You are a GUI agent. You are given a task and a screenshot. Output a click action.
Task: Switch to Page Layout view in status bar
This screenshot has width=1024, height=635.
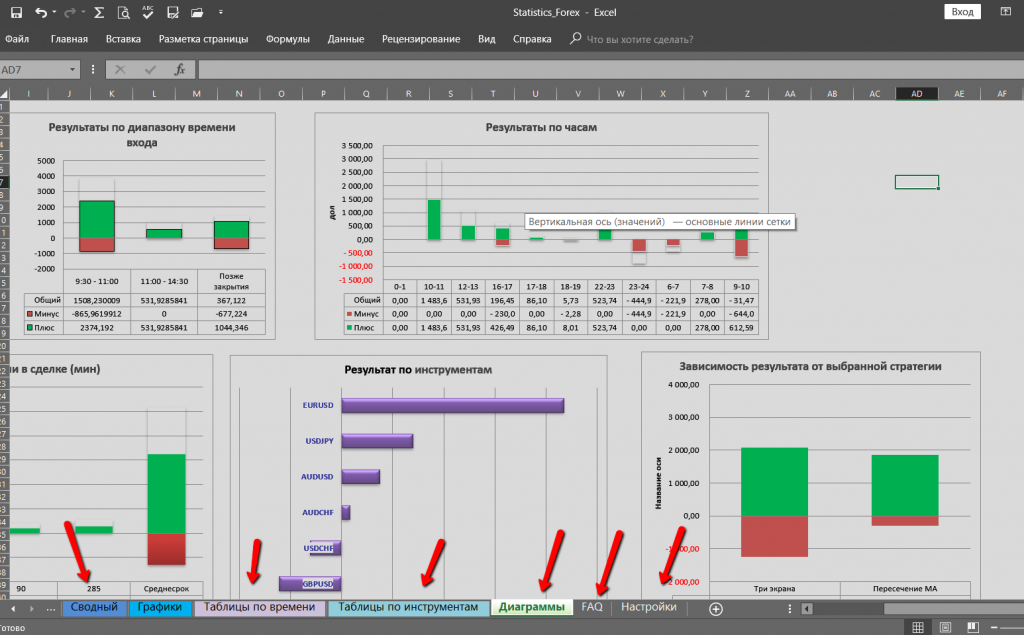(x=945, y=627)
